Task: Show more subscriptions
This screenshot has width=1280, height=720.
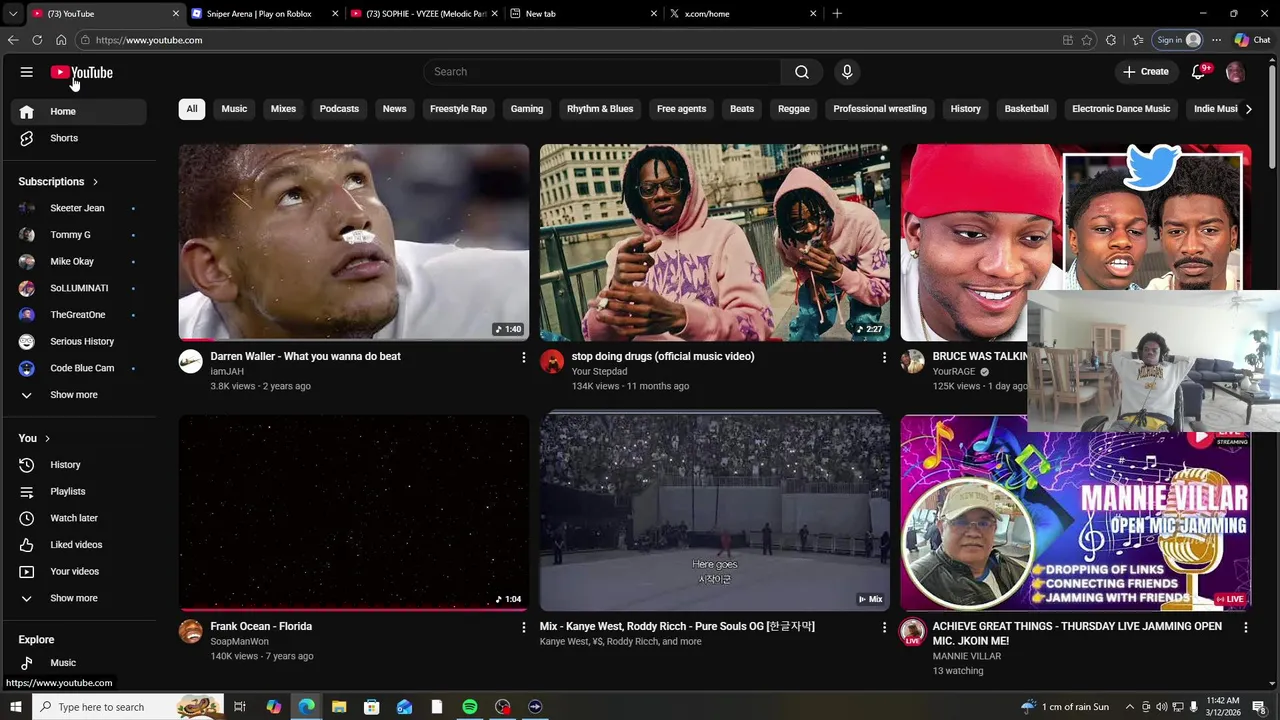Action: pos(78,395)
